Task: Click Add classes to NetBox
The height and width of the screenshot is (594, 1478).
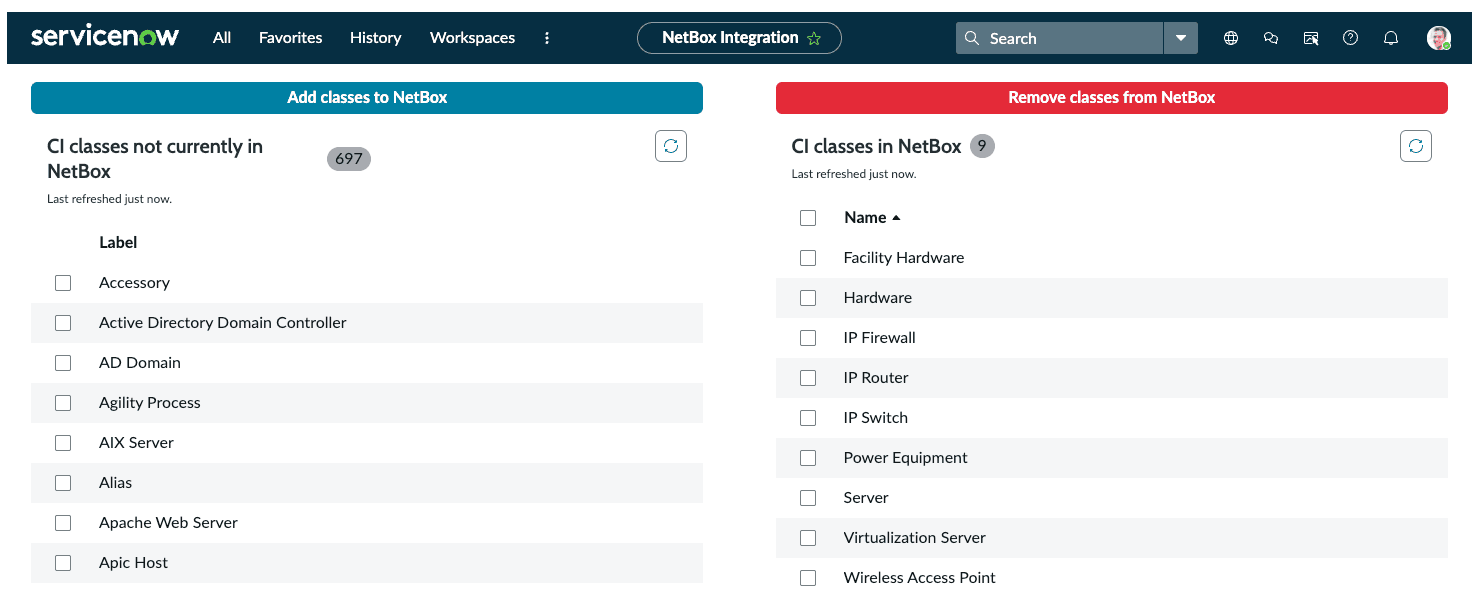Action: click(x=367, y=97)
